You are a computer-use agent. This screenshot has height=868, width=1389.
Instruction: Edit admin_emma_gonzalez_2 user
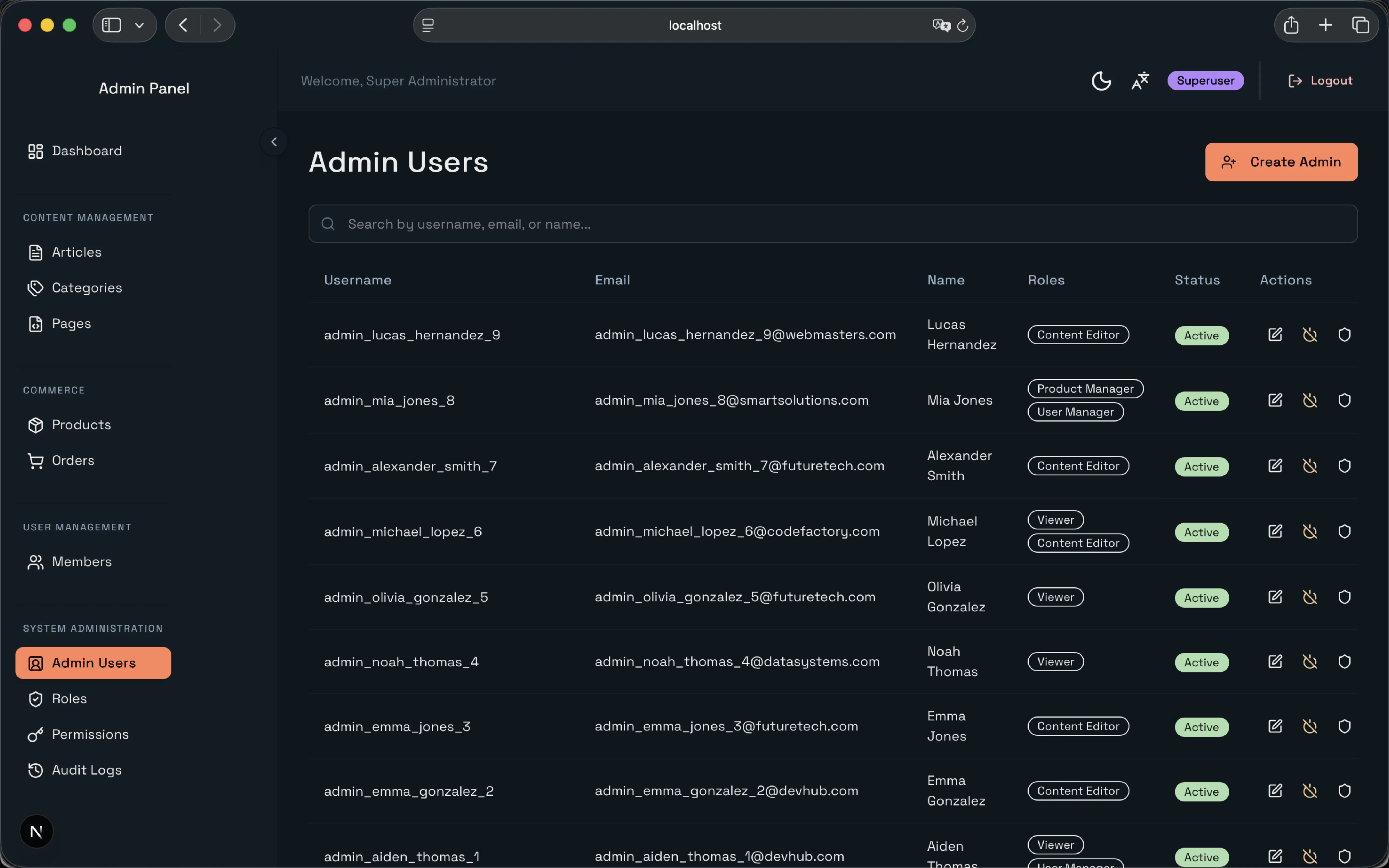(x=1275, y=791)
